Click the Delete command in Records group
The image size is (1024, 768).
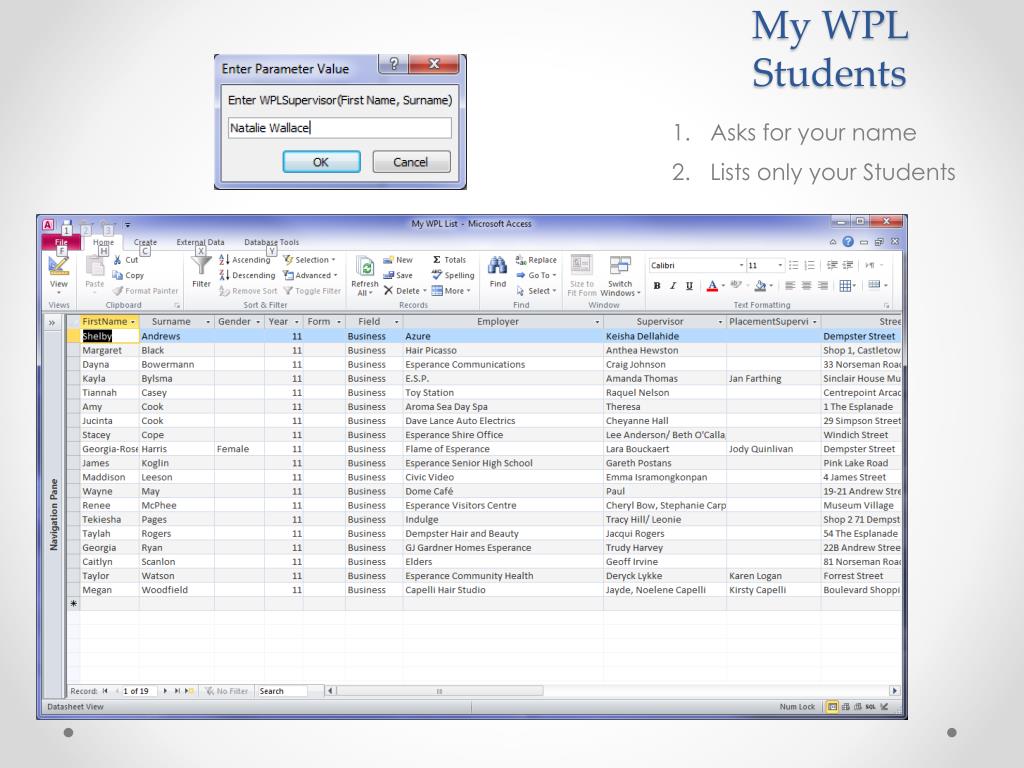(405, 291)
